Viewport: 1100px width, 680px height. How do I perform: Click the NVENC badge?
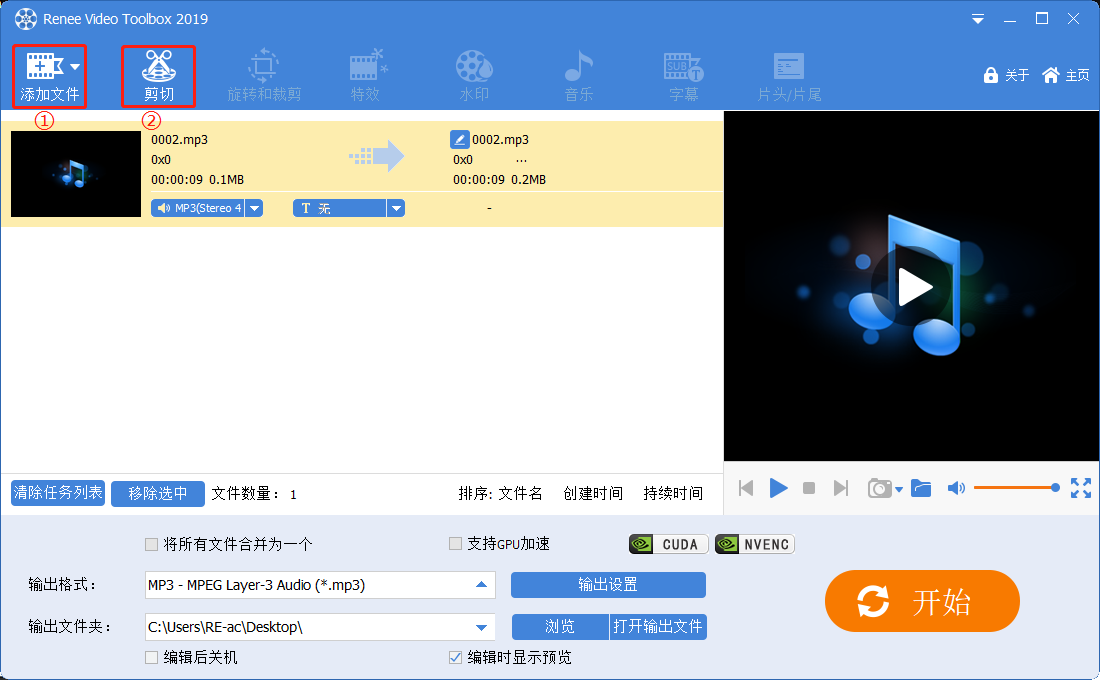(755, 544)
